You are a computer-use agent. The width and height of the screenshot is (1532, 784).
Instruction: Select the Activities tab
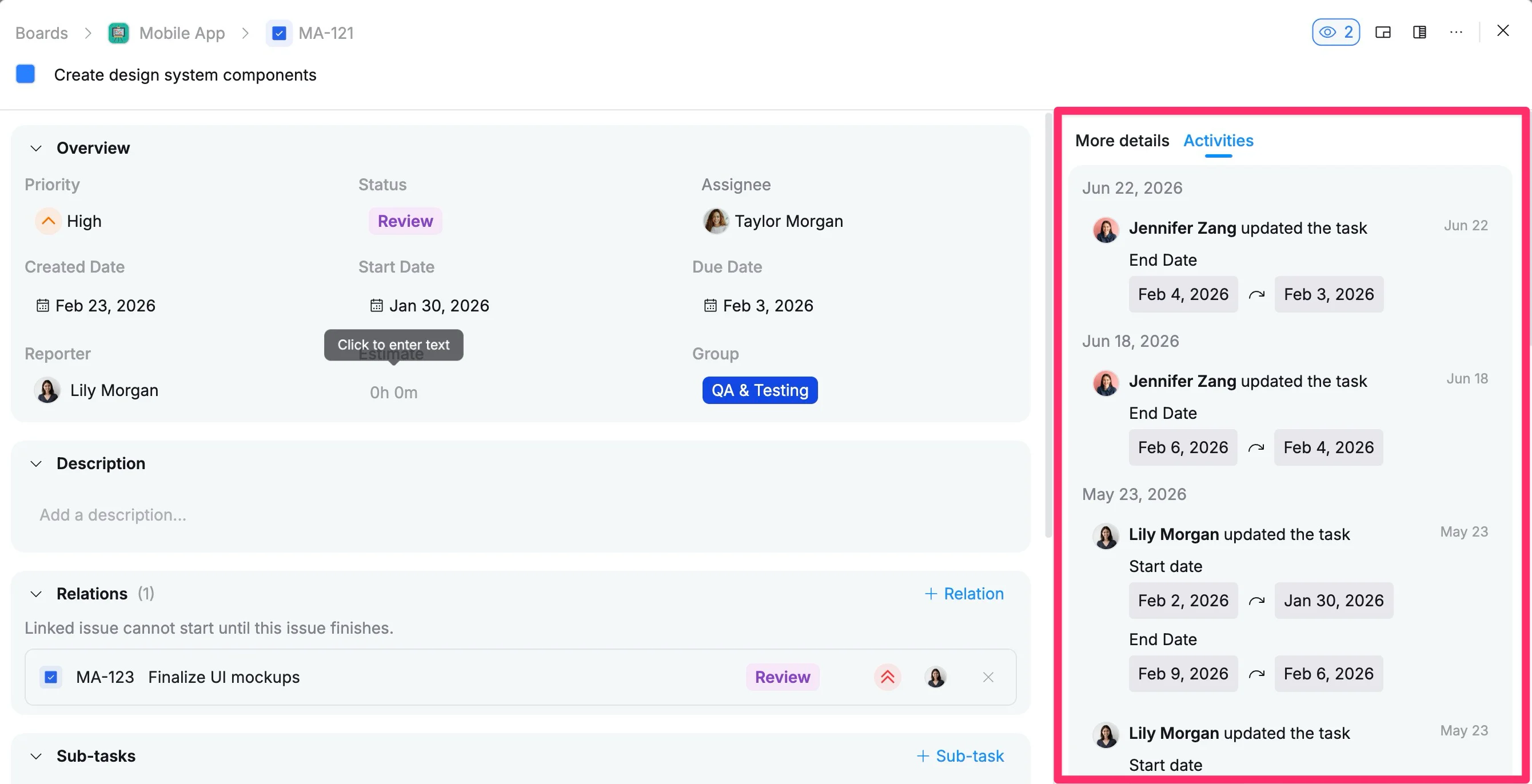coord(1218,140)
